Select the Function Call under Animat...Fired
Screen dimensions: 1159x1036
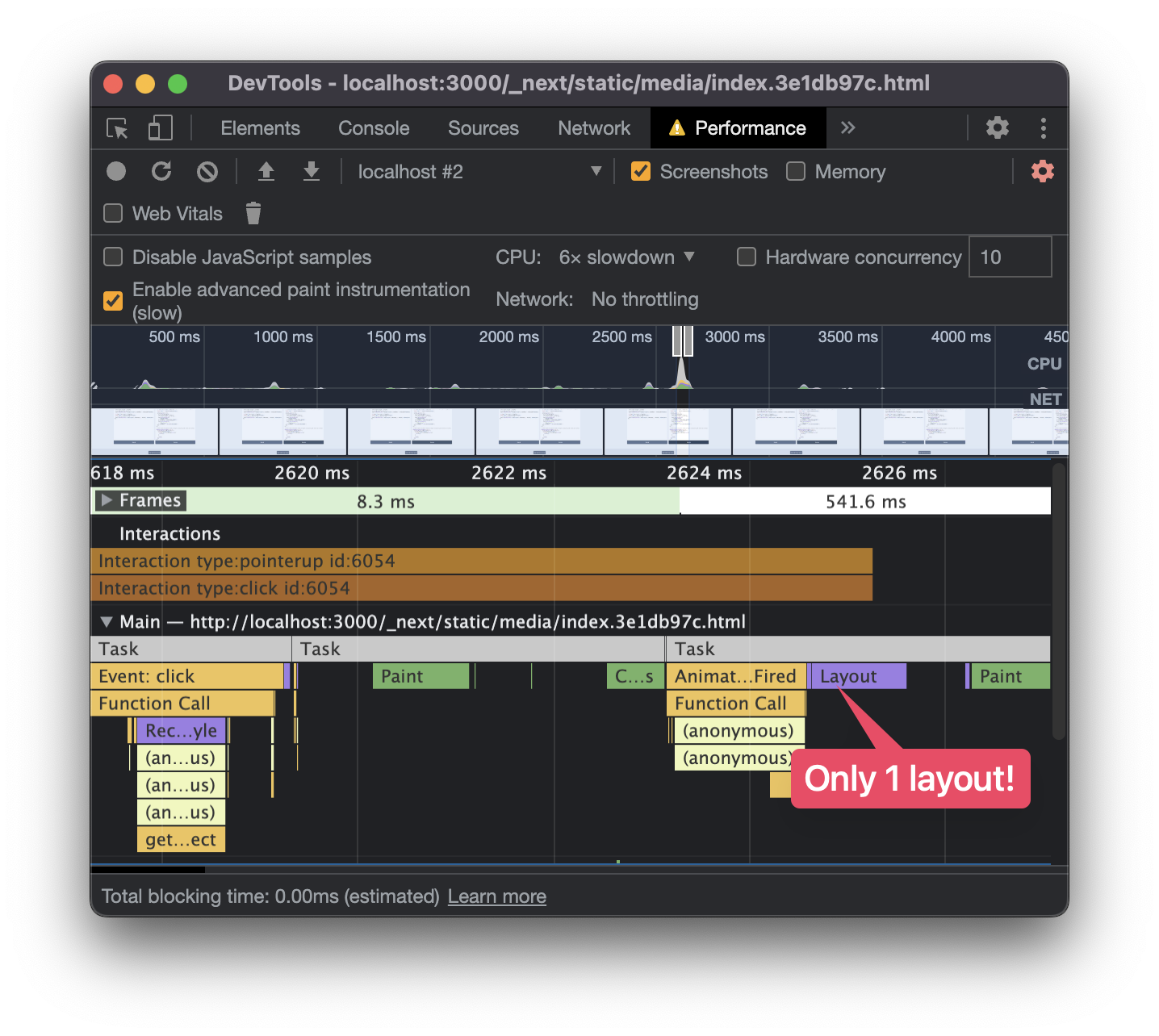click(x=736, y=704)
